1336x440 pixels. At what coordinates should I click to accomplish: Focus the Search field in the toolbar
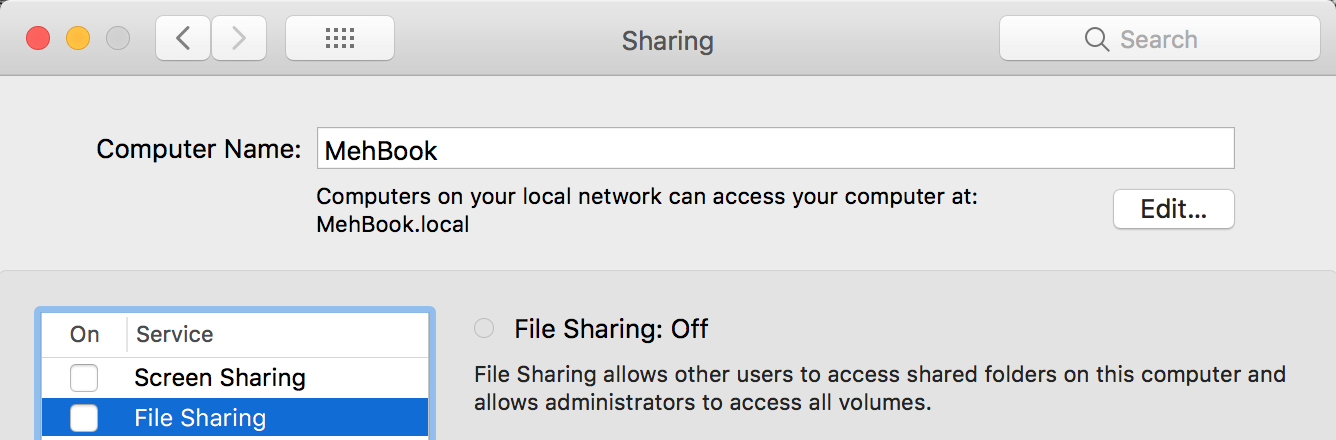click(1159, 40)
